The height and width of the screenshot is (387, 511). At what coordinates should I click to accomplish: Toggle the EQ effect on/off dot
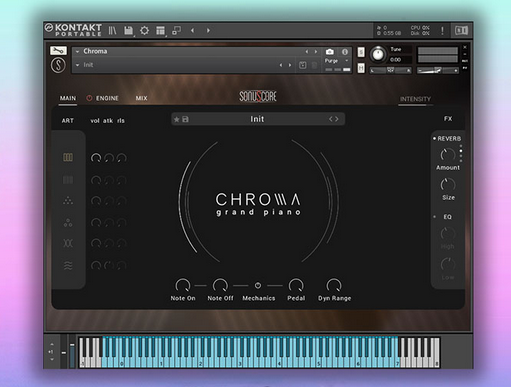435,217
